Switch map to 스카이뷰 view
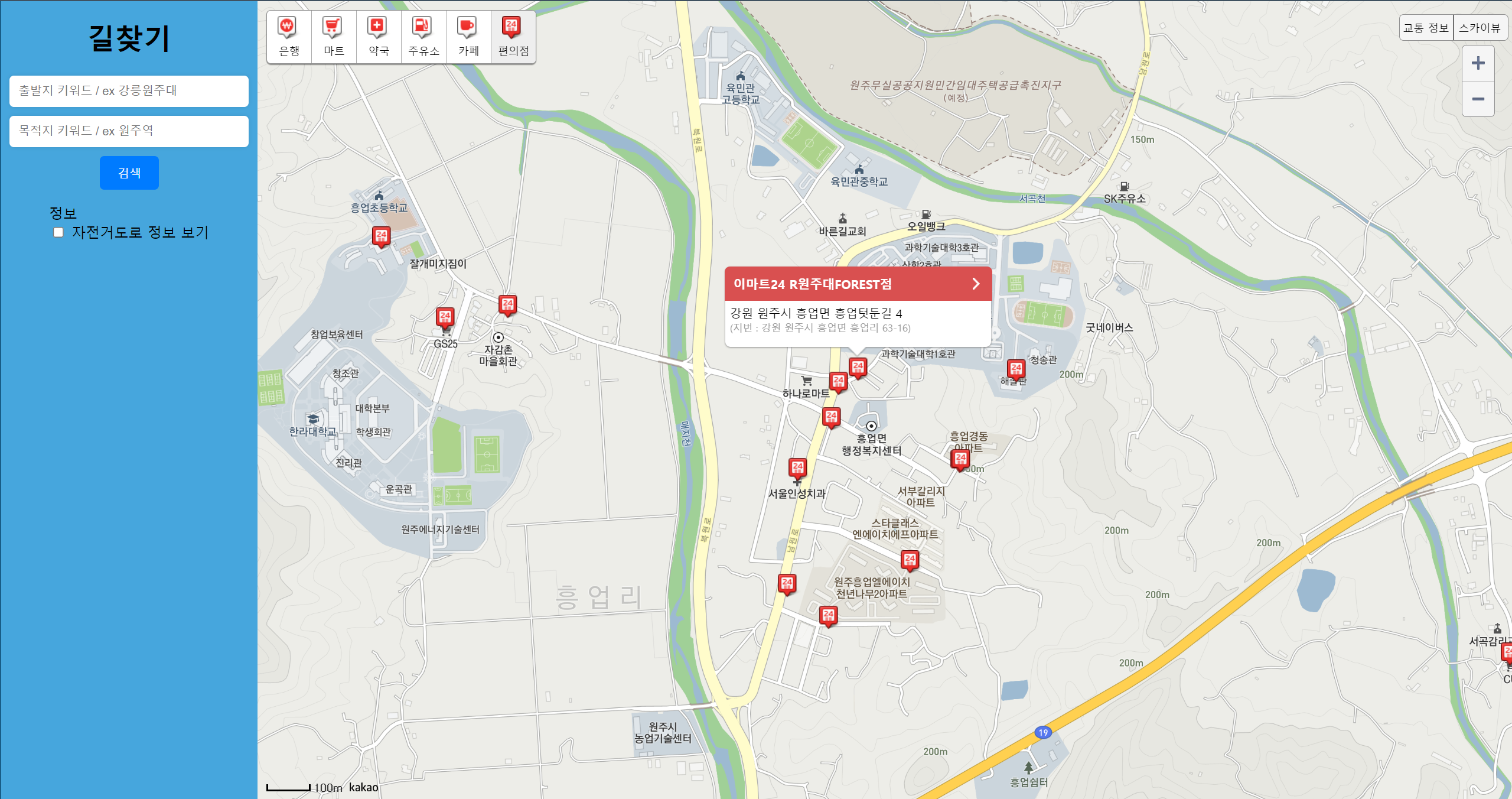 [x=1480, y=28]
